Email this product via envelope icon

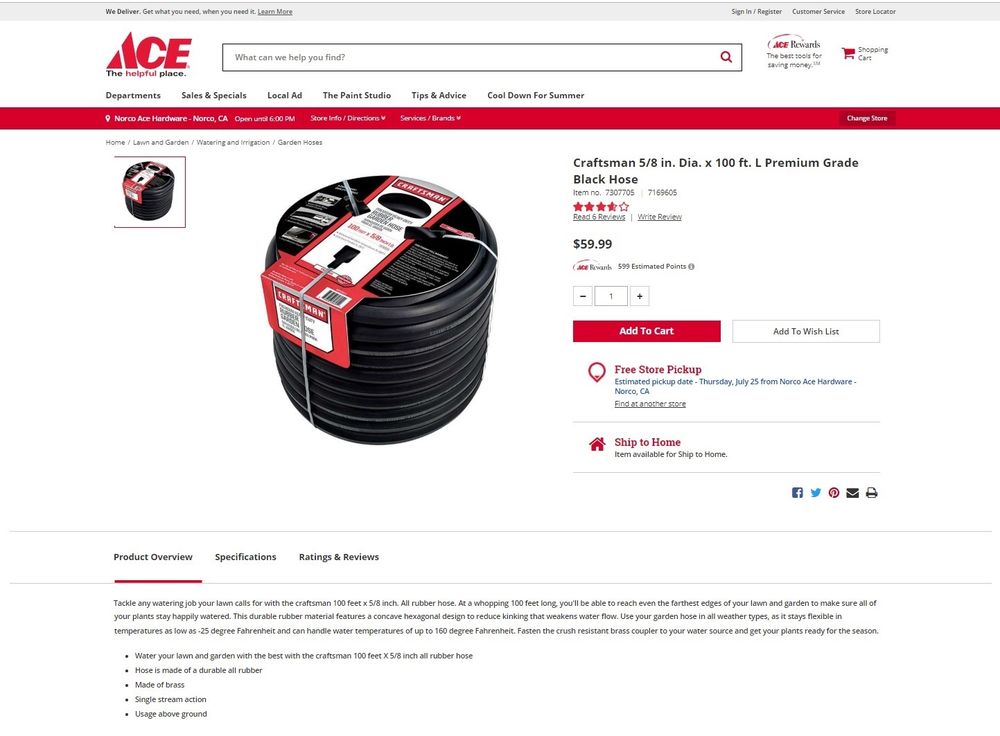(853, 493)
